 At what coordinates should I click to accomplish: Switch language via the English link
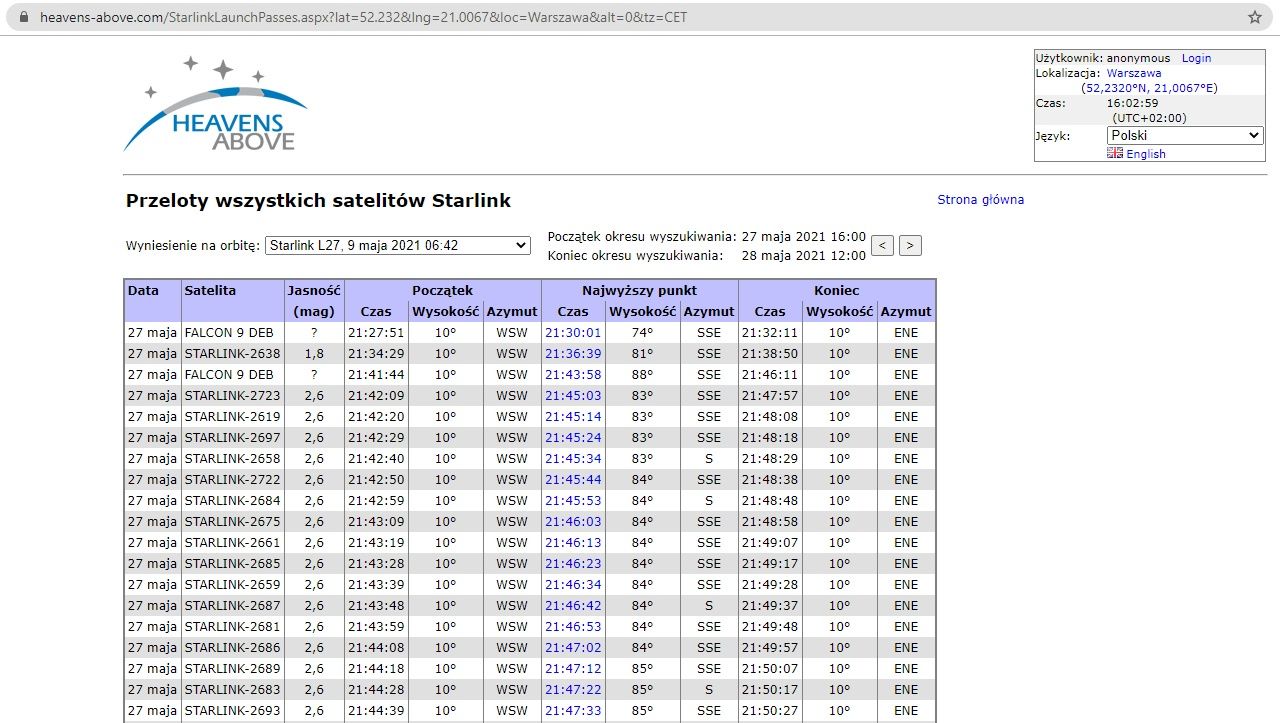point(1146,154)
